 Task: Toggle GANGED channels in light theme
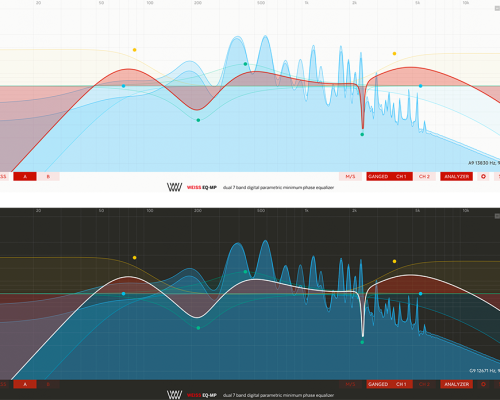(378, 176)
